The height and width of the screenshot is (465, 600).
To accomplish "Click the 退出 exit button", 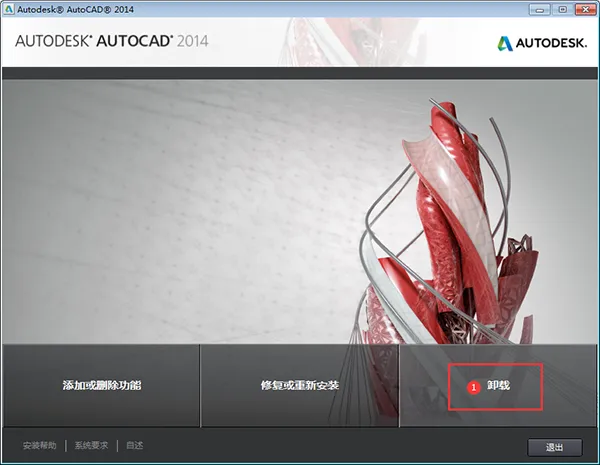I will (554, 447).
